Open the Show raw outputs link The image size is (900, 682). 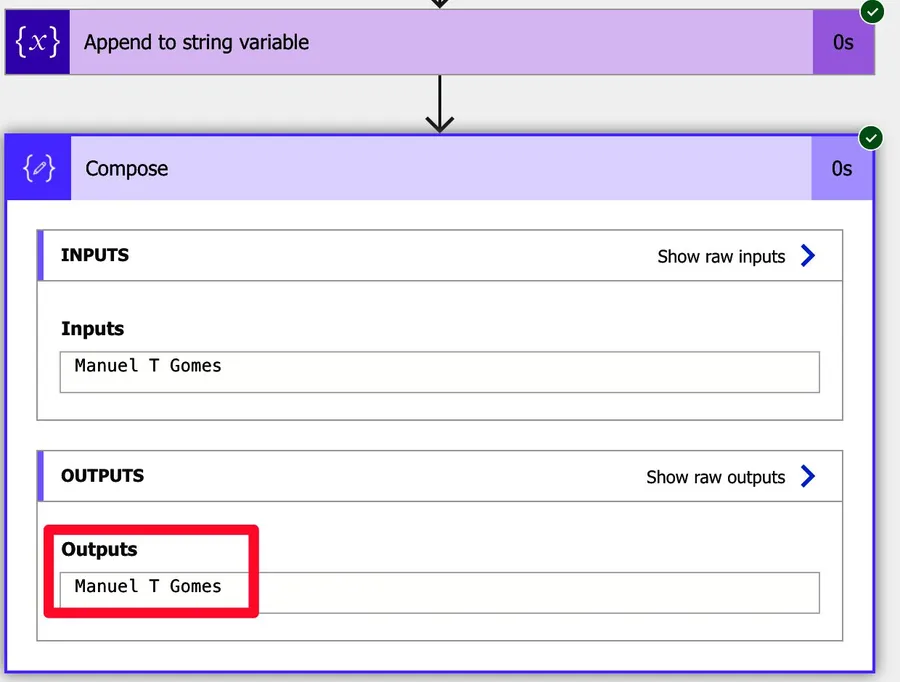point(715,478)
